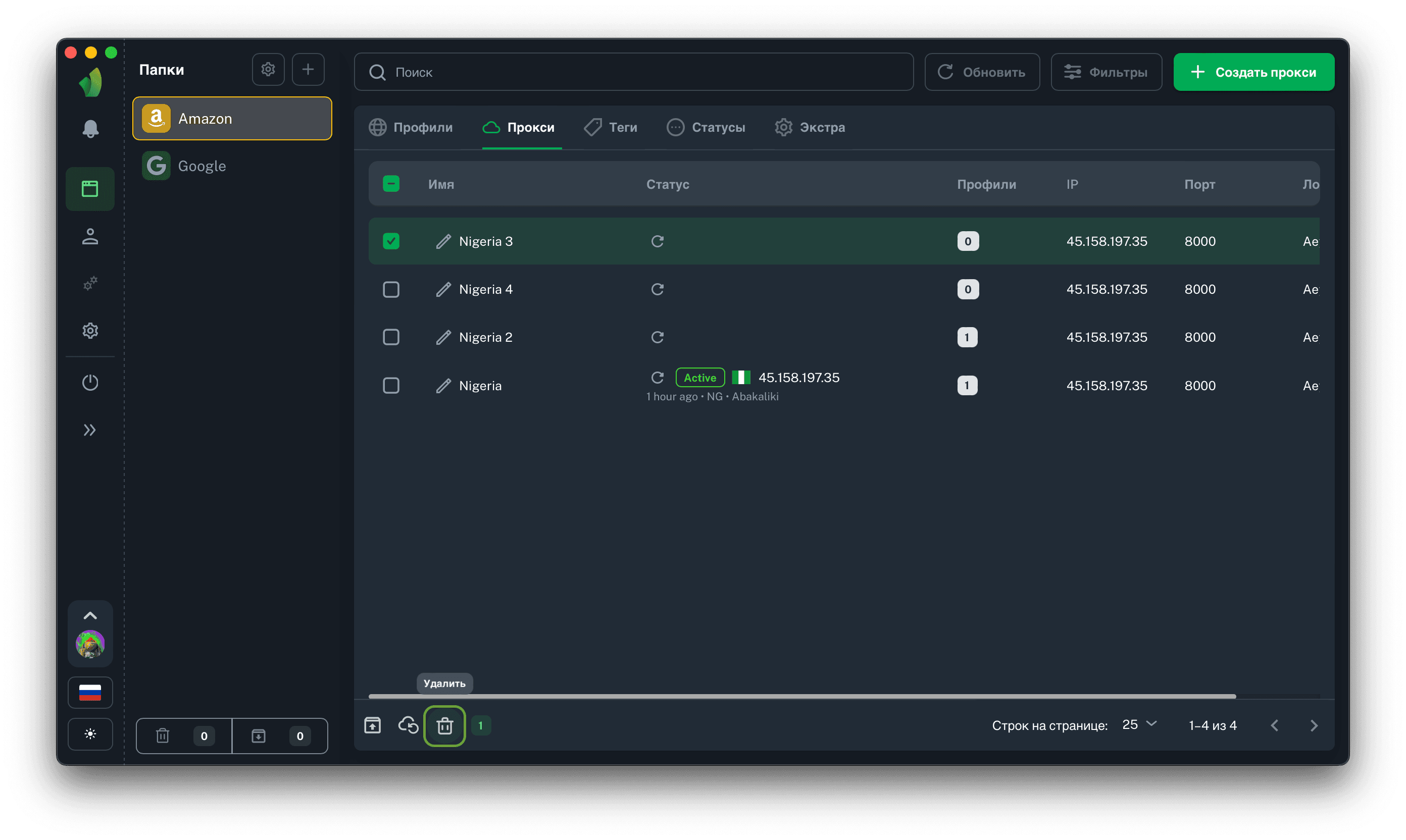
Task: Expand the sidebar with double chevron
Action: click(x=89, y=430)
